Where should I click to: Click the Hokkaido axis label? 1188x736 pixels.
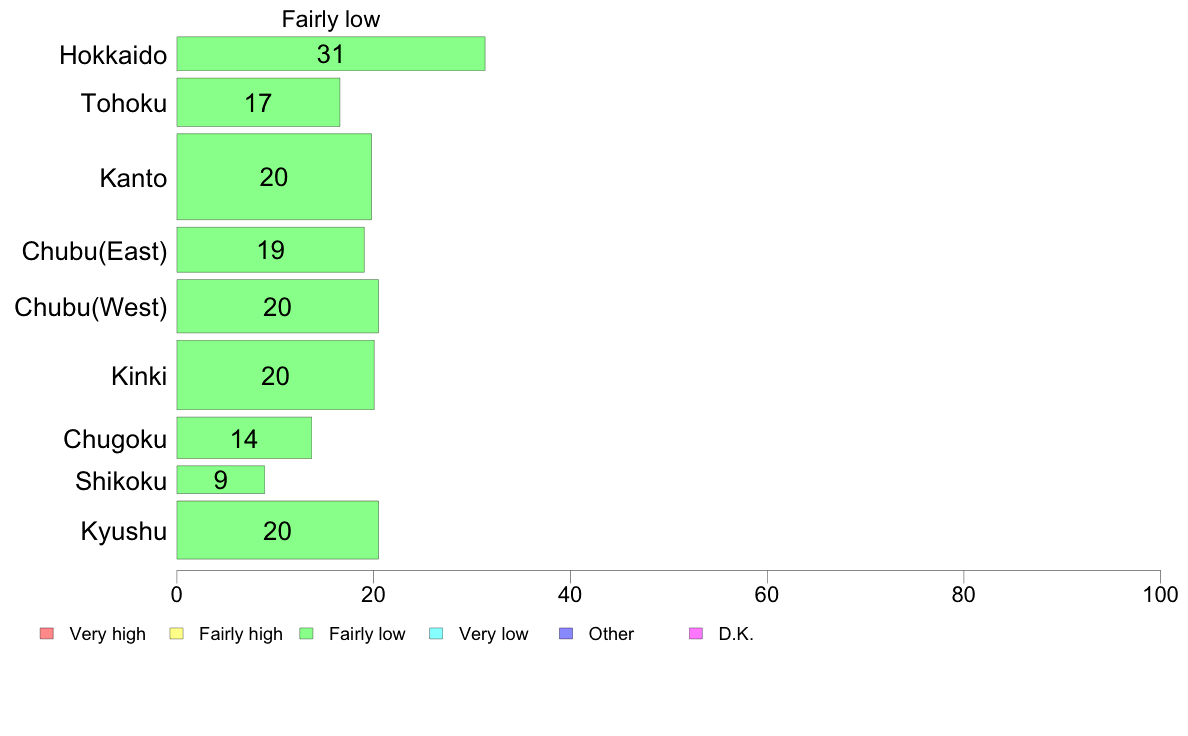pos(113,55)
